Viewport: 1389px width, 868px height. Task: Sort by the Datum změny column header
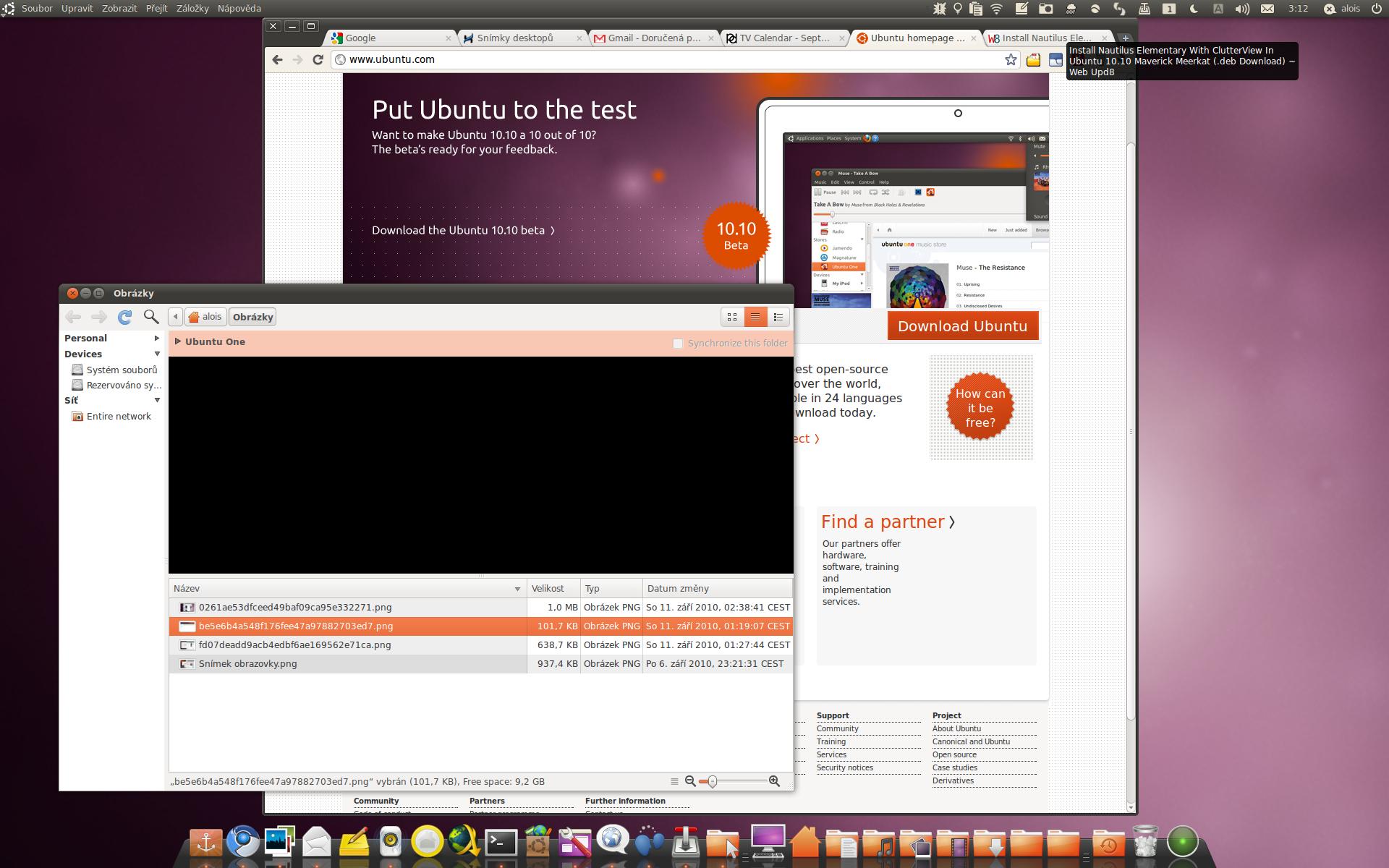click(717, 589)
